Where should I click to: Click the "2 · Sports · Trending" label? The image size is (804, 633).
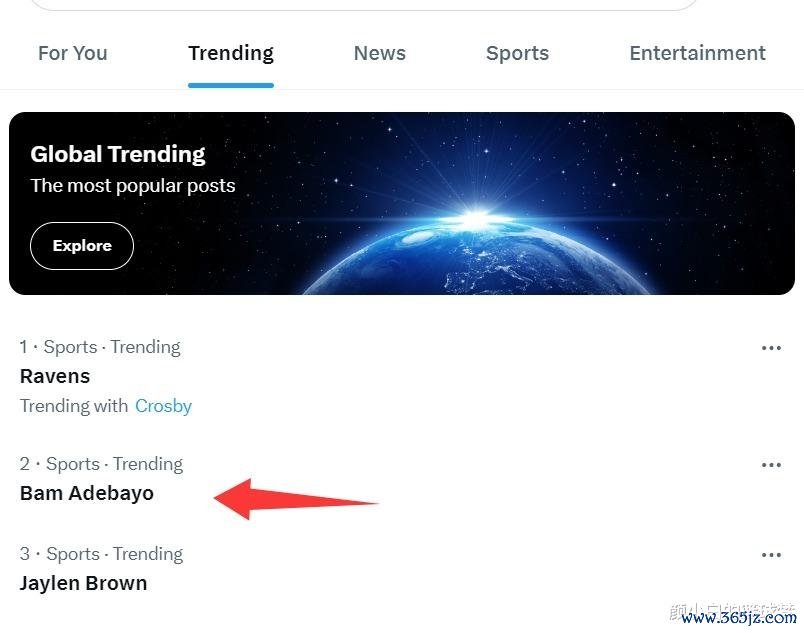click(101, 464)
